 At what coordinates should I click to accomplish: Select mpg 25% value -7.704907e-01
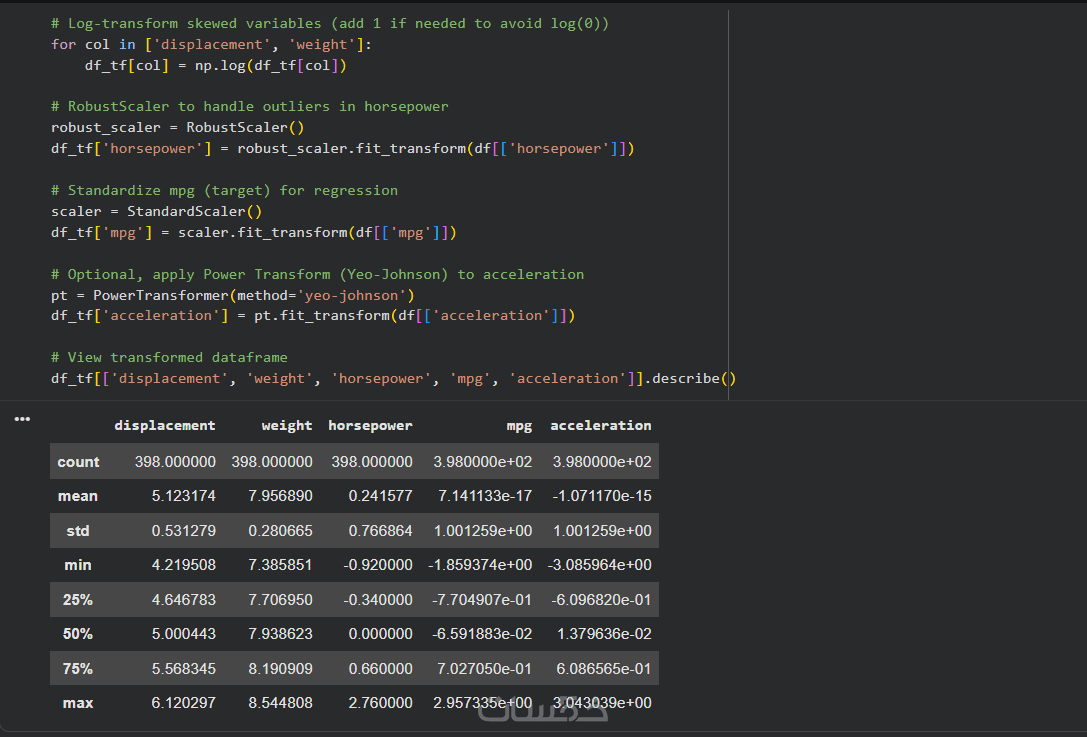(x=482, y=599)
